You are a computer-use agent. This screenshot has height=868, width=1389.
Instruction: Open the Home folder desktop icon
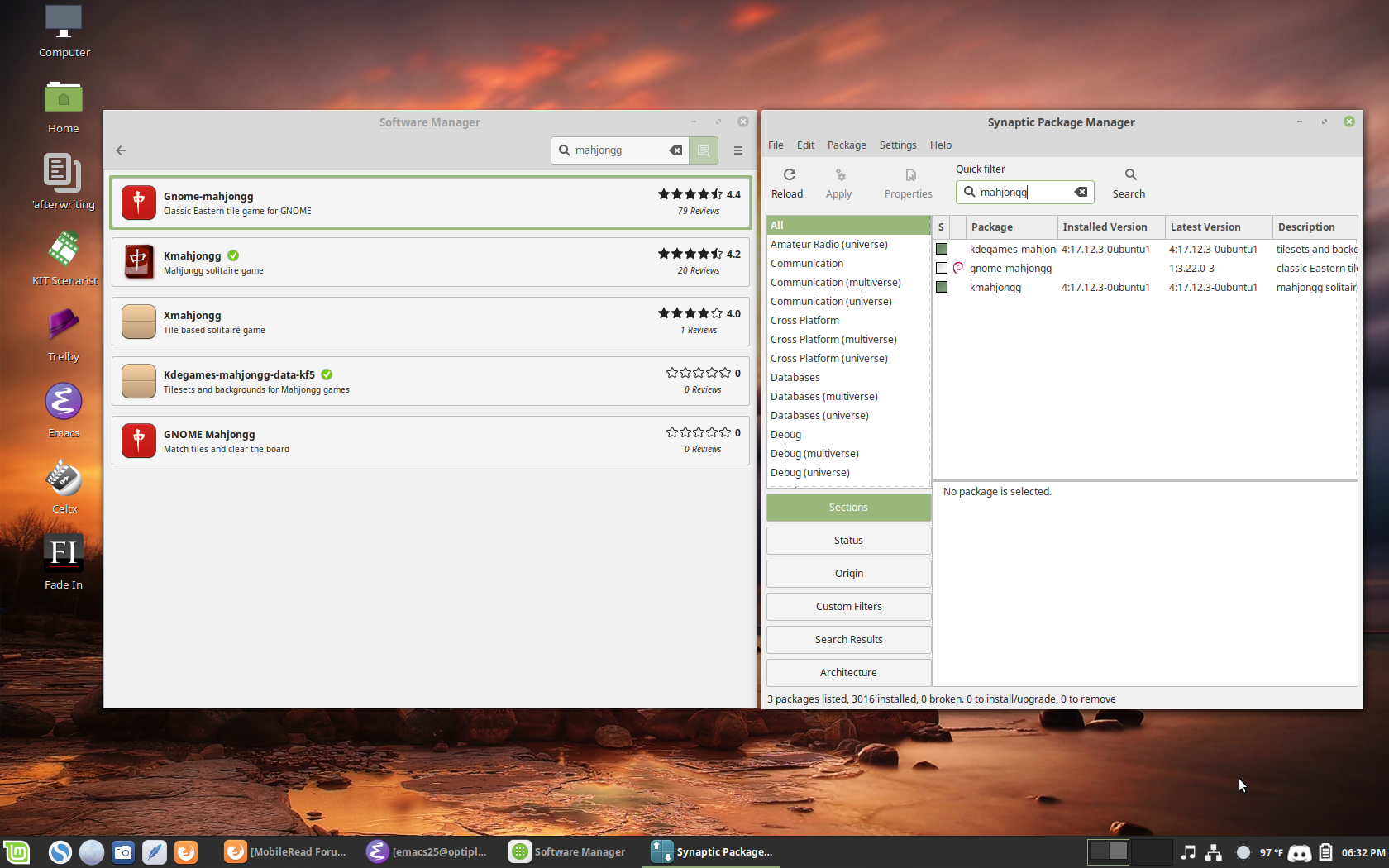click(64, 107)
